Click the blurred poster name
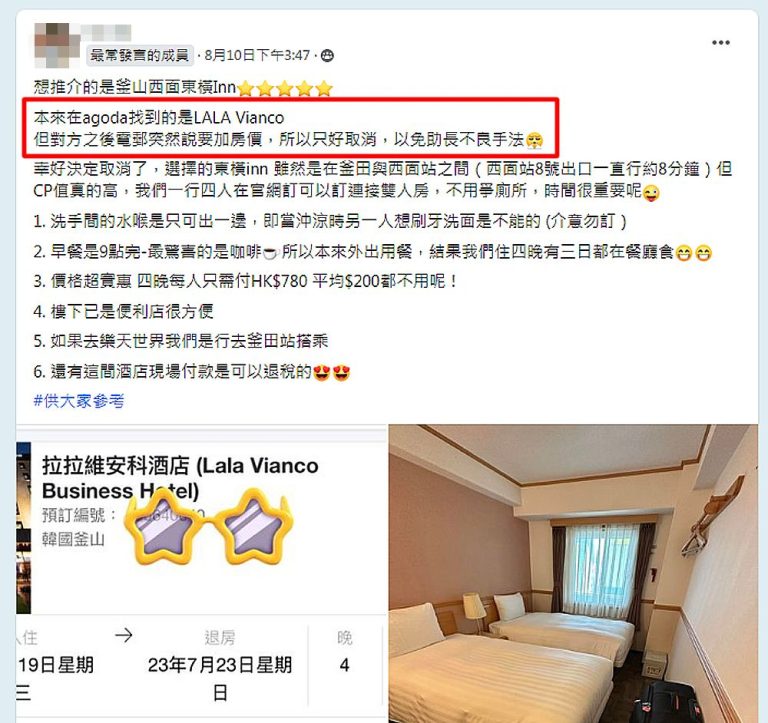 pyautogui.click(x=107, y=32)
